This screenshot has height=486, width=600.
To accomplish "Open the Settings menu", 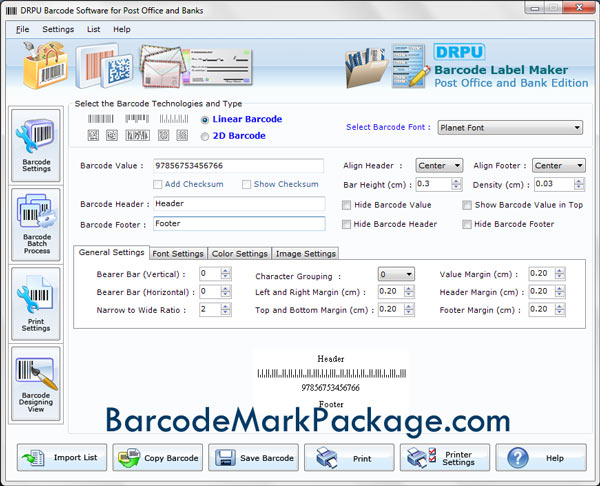I will click(x=58, y=29).
